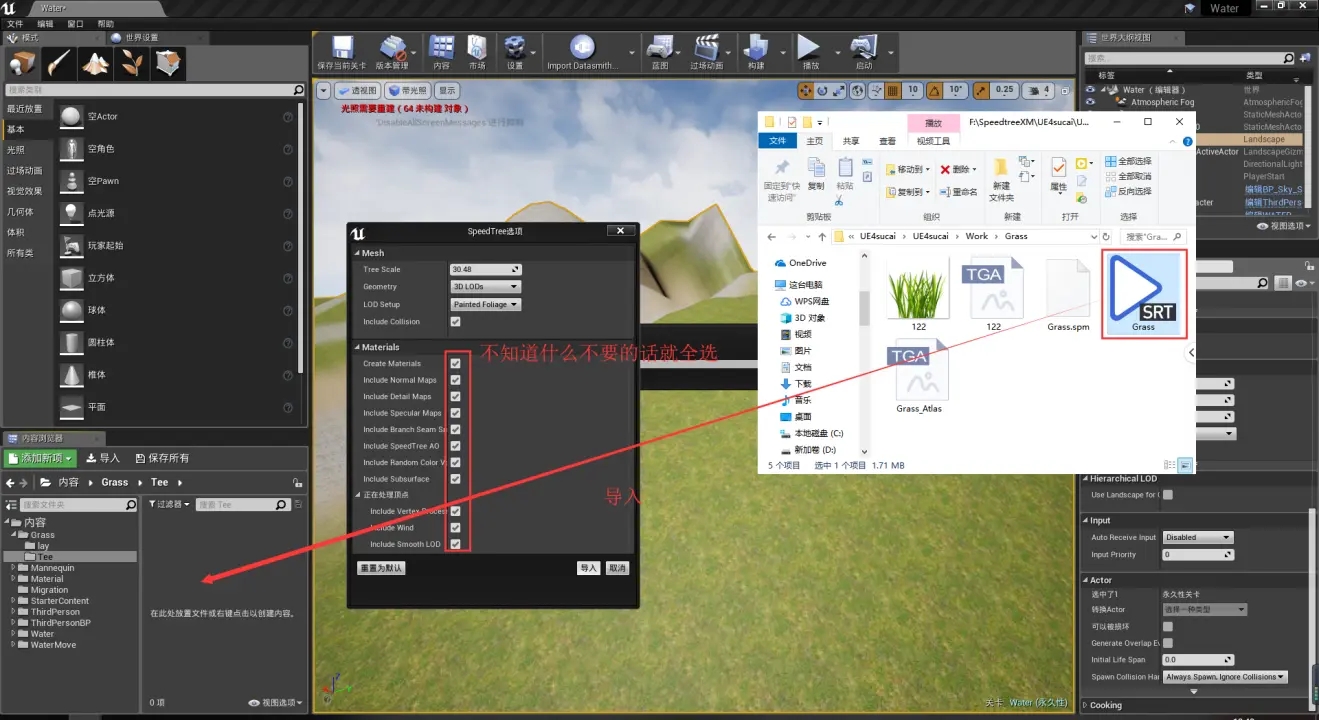Toggle Include Specular Maps checkbox
The width and height of the screenshot is (1319, 720).
click(455, 413)
